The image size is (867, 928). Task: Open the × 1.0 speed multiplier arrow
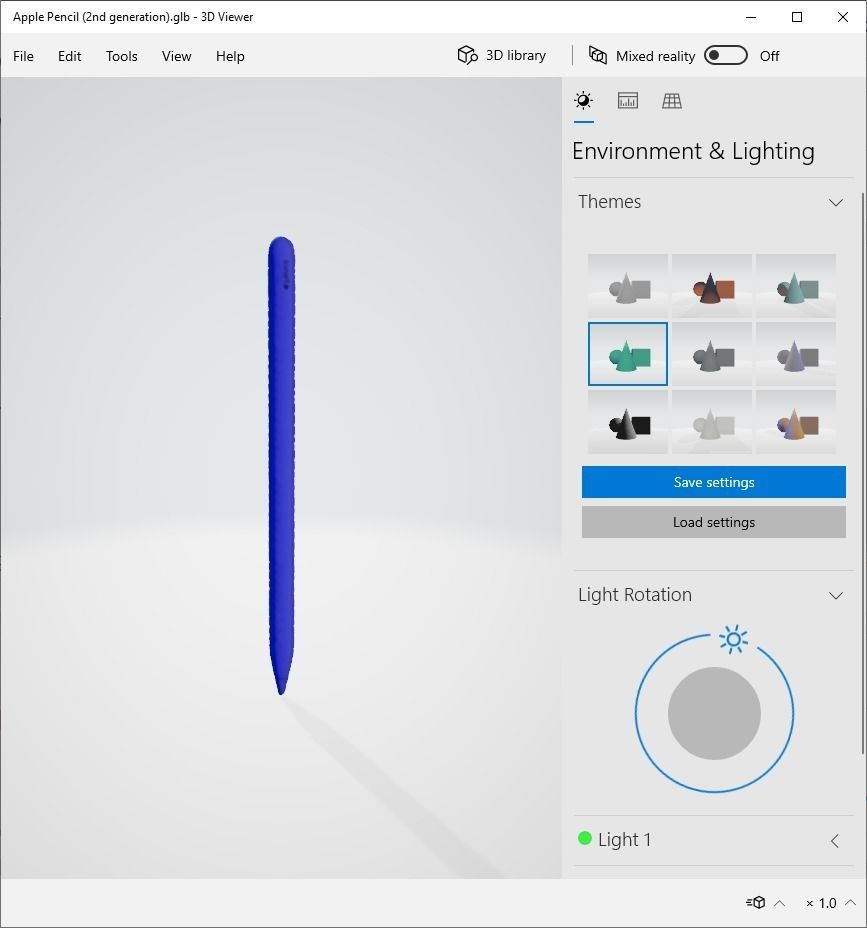850,903
